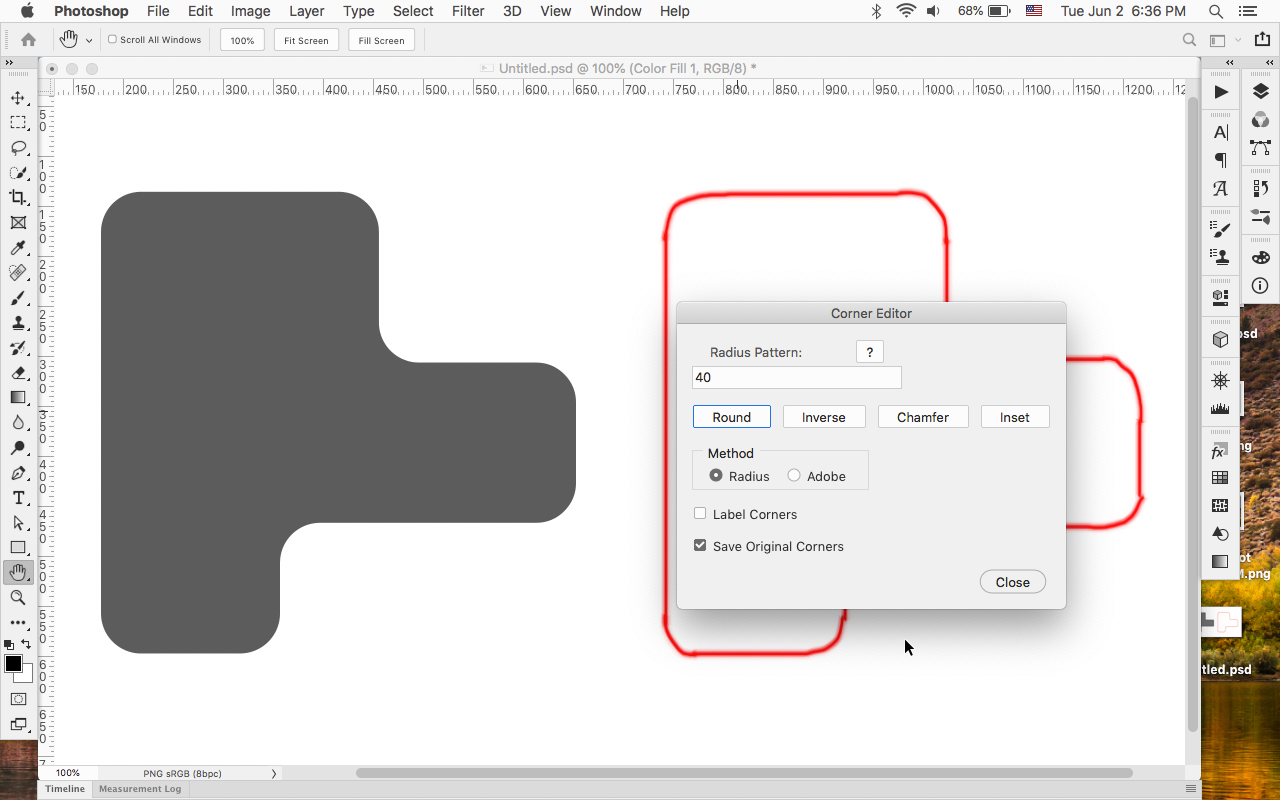Select the Adobe method radio button
1280x800 pixels.
pyautogui.click(x=794, y=475)
